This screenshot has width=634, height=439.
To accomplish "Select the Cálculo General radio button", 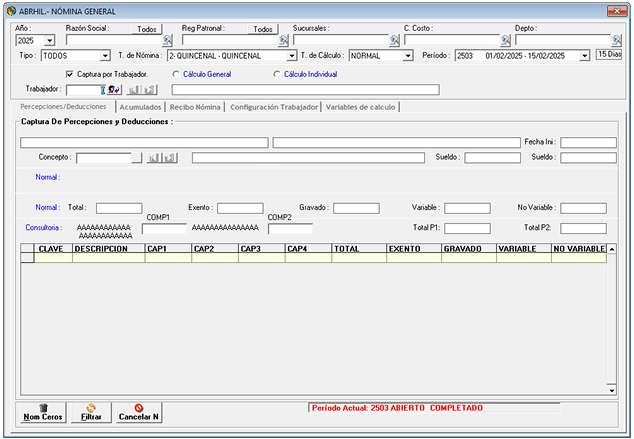I will tap(177, 74).
